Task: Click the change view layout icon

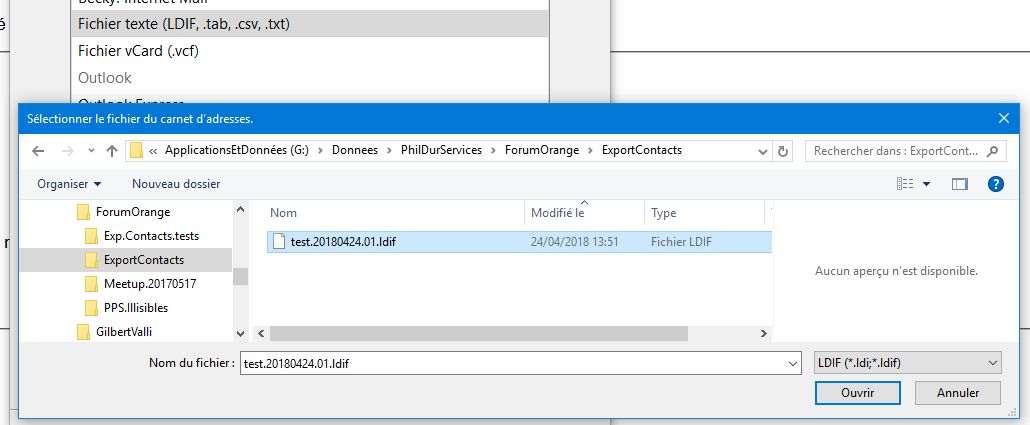Action: click(x=905, y=184)
